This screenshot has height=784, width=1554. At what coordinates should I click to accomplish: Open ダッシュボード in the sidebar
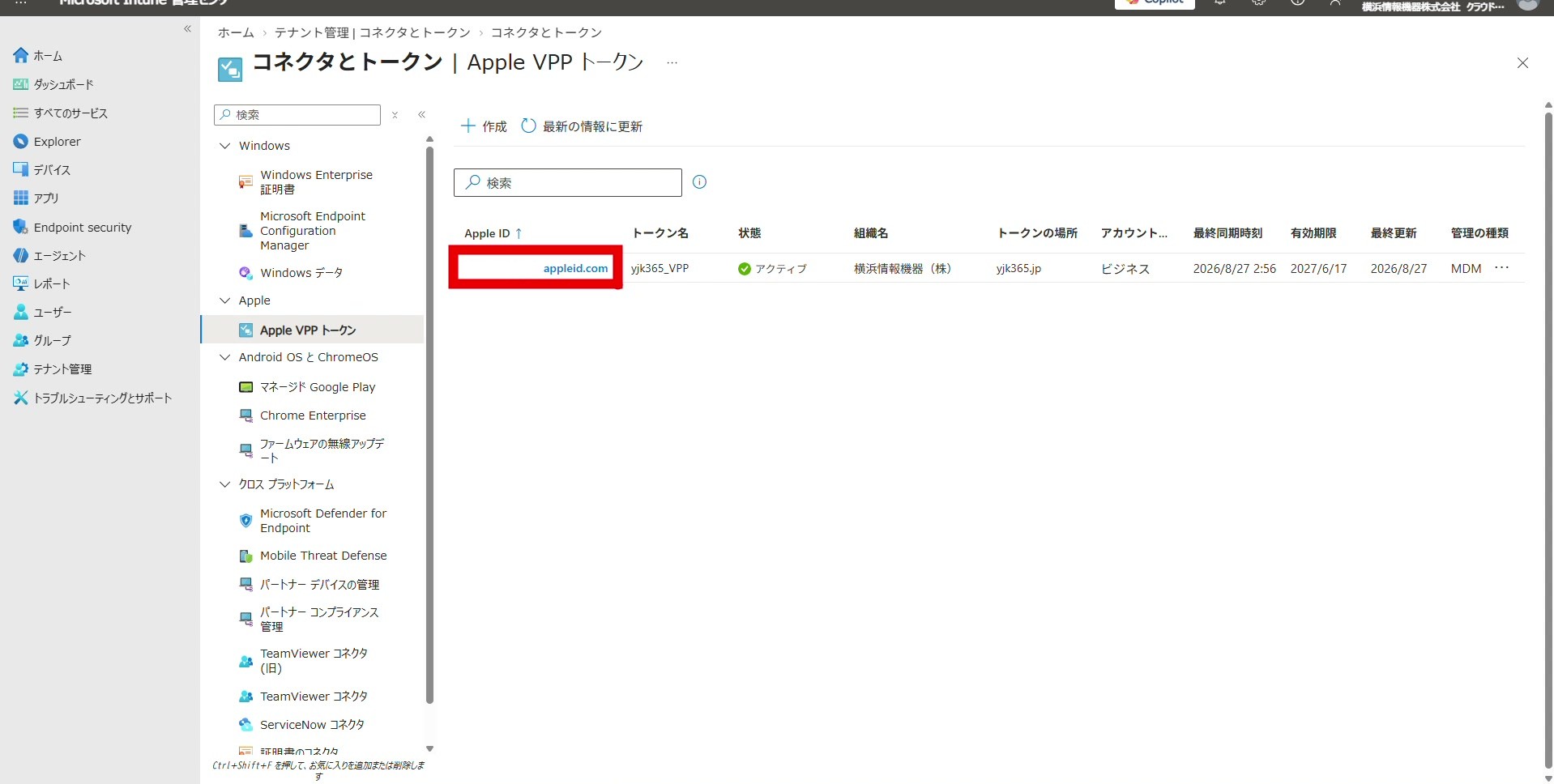pyautogui.click(x=53, y=84)
